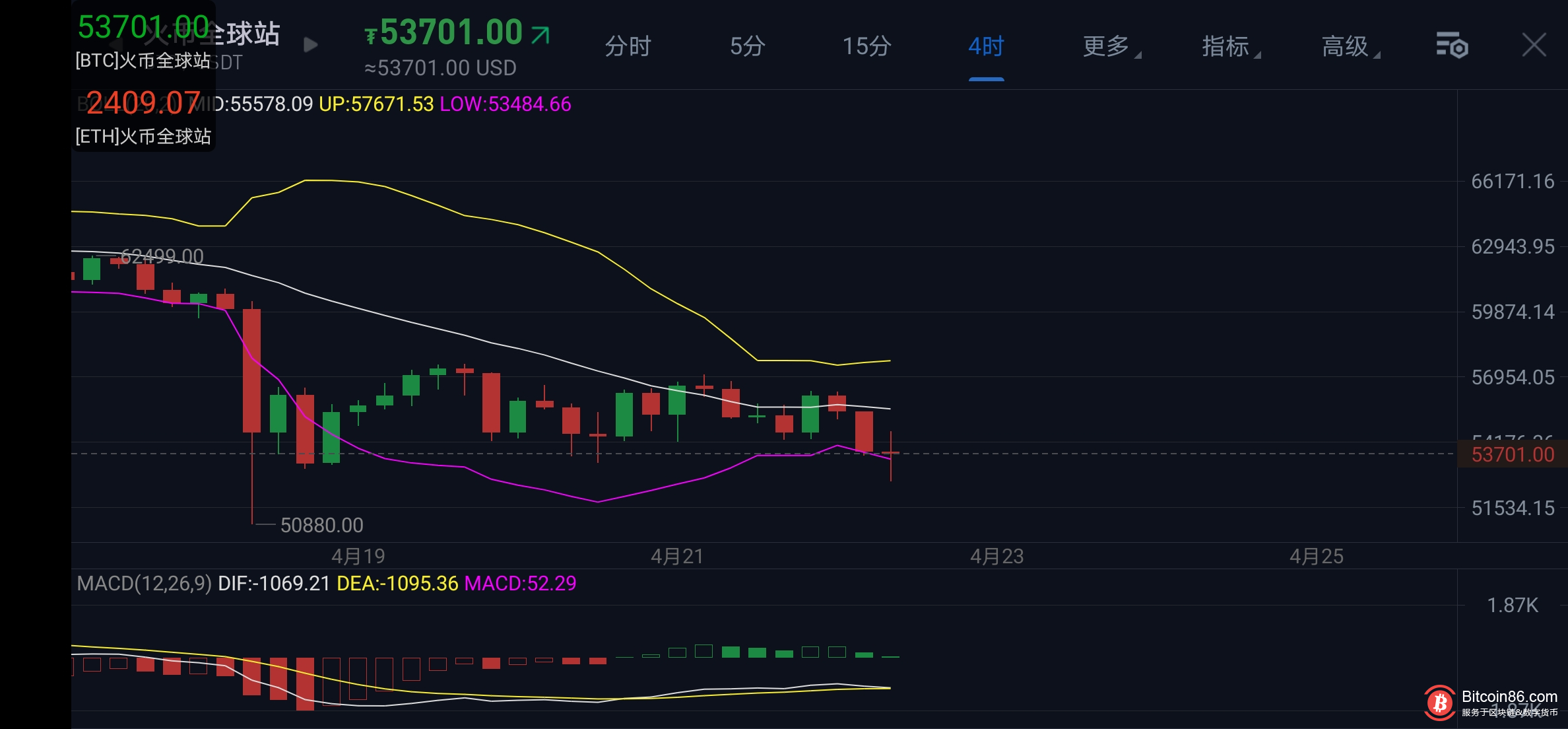
Task: Expand the 高级 advanced dropdown
Action: click(1350, 46)
